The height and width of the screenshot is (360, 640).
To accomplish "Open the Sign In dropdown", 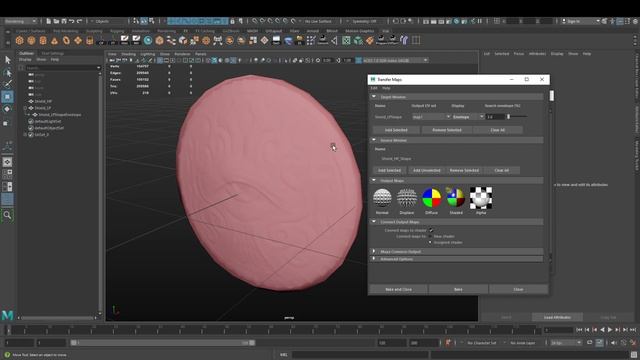I will (580, 21).
